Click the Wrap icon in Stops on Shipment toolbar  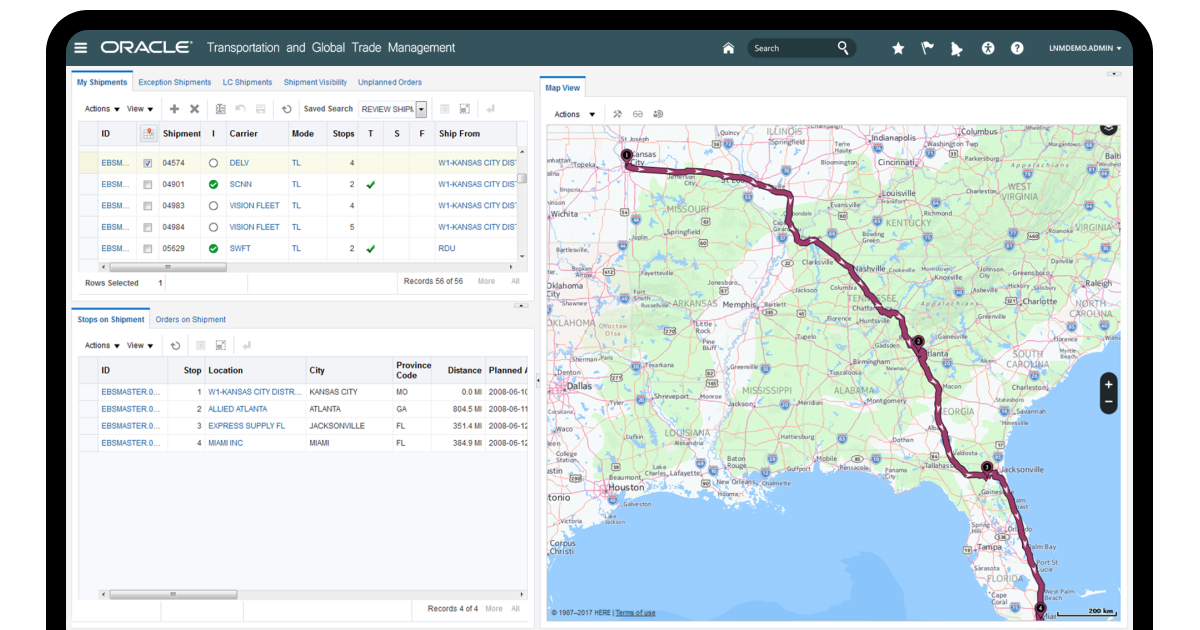[246, 345]
